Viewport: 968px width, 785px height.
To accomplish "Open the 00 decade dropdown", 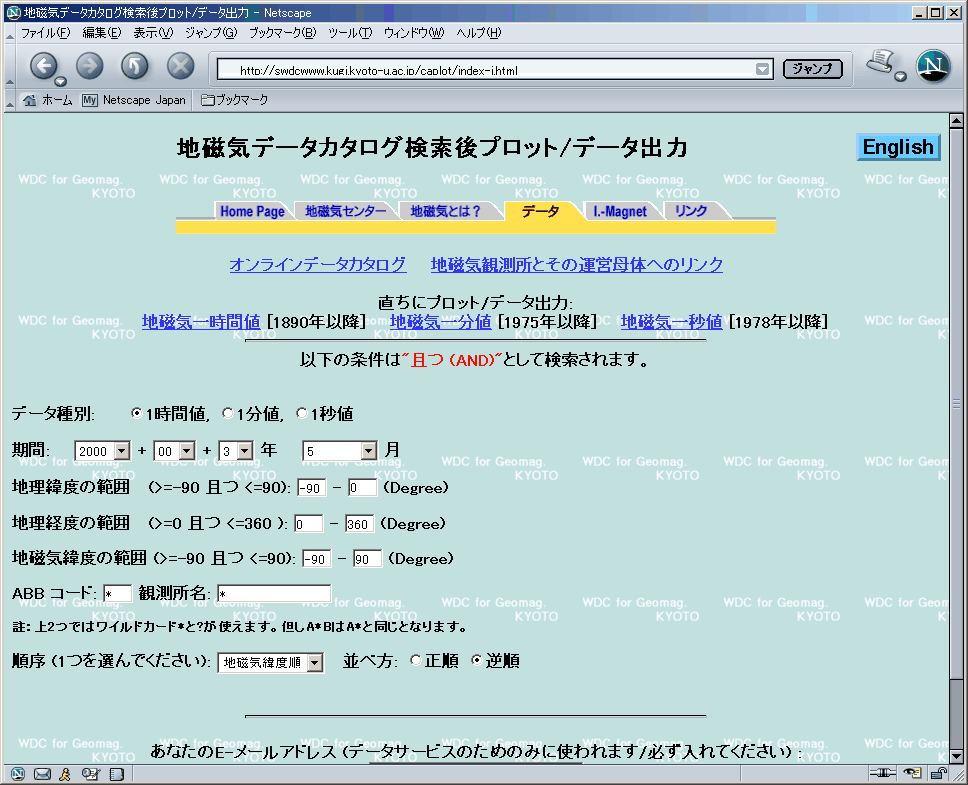I will [x=174, y=451].
